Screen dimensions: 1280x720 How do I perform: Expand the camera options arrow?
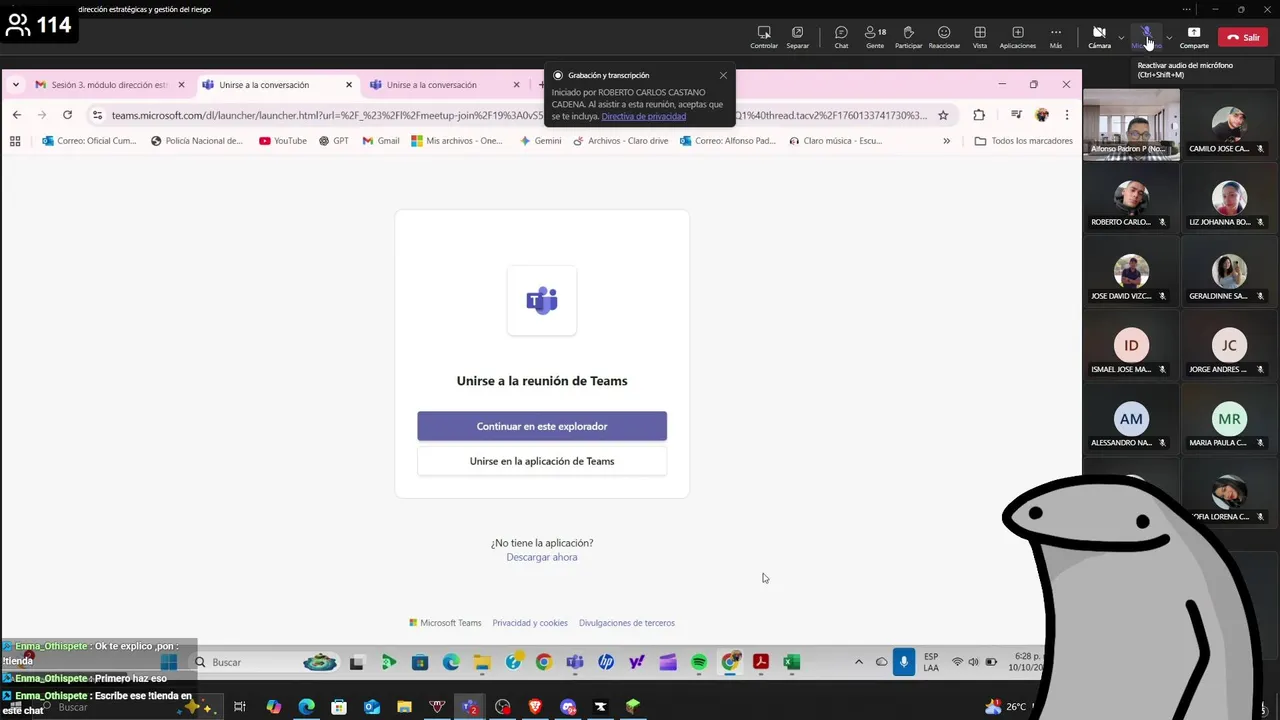coord(1121,38)
